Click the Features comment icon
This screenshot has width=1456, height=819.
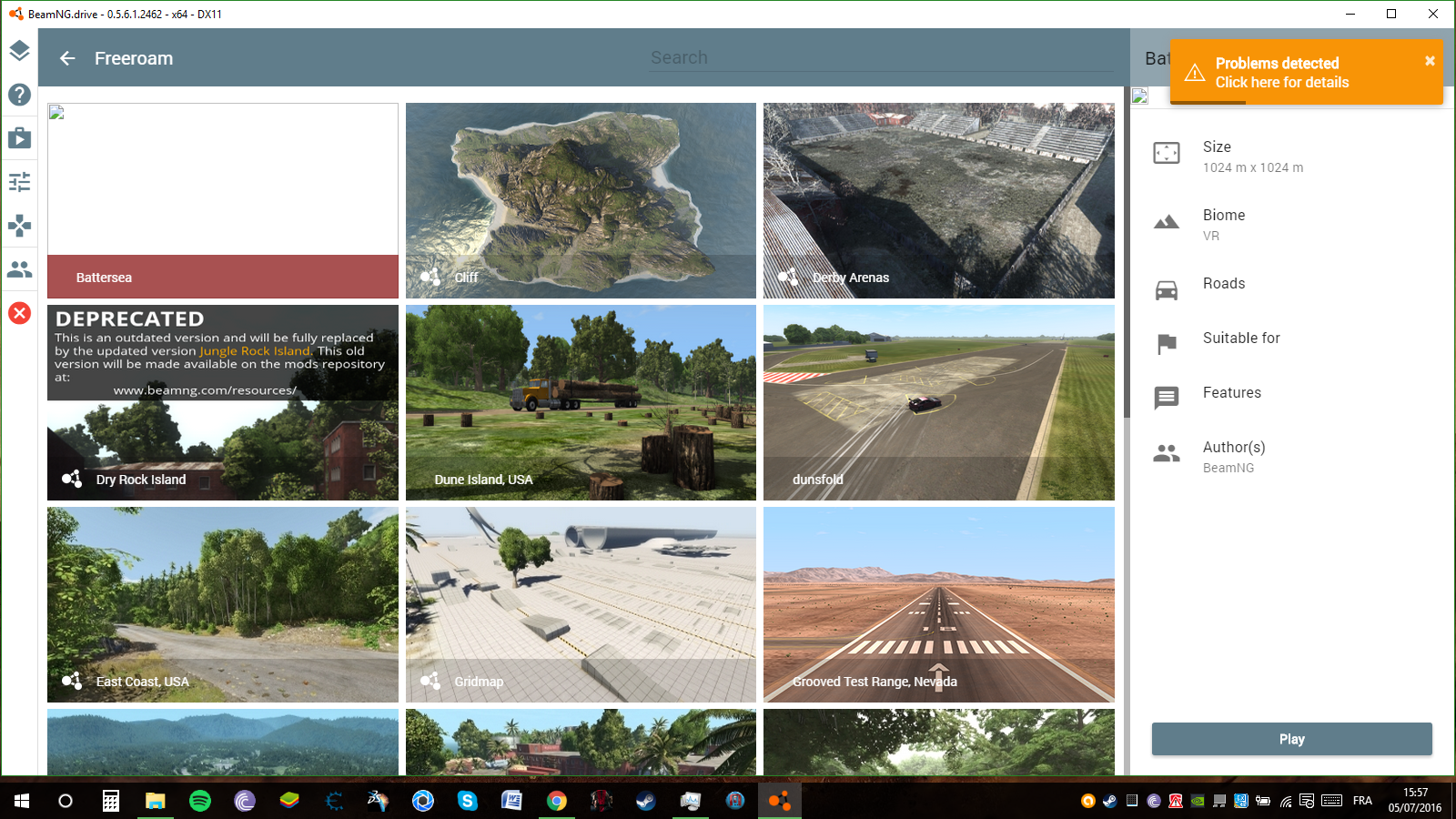pyautogui.click(x=1167, y=399)
